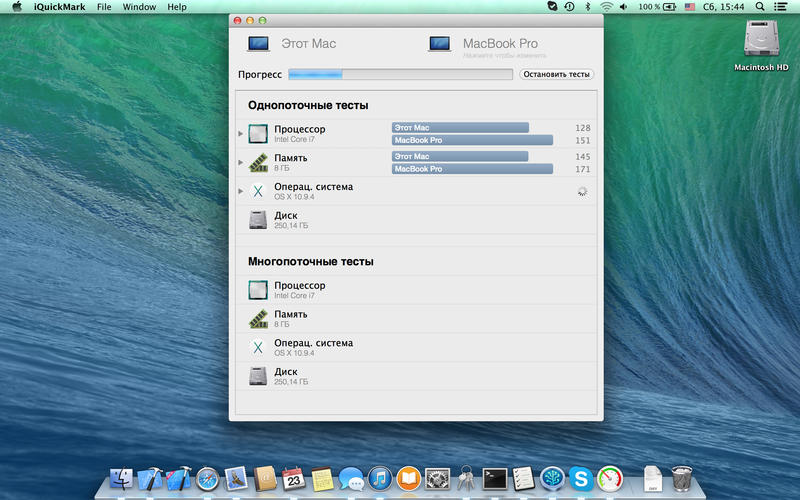Click the volume icon in menu bar
800x500 pixels.
[x=623, y=7]
